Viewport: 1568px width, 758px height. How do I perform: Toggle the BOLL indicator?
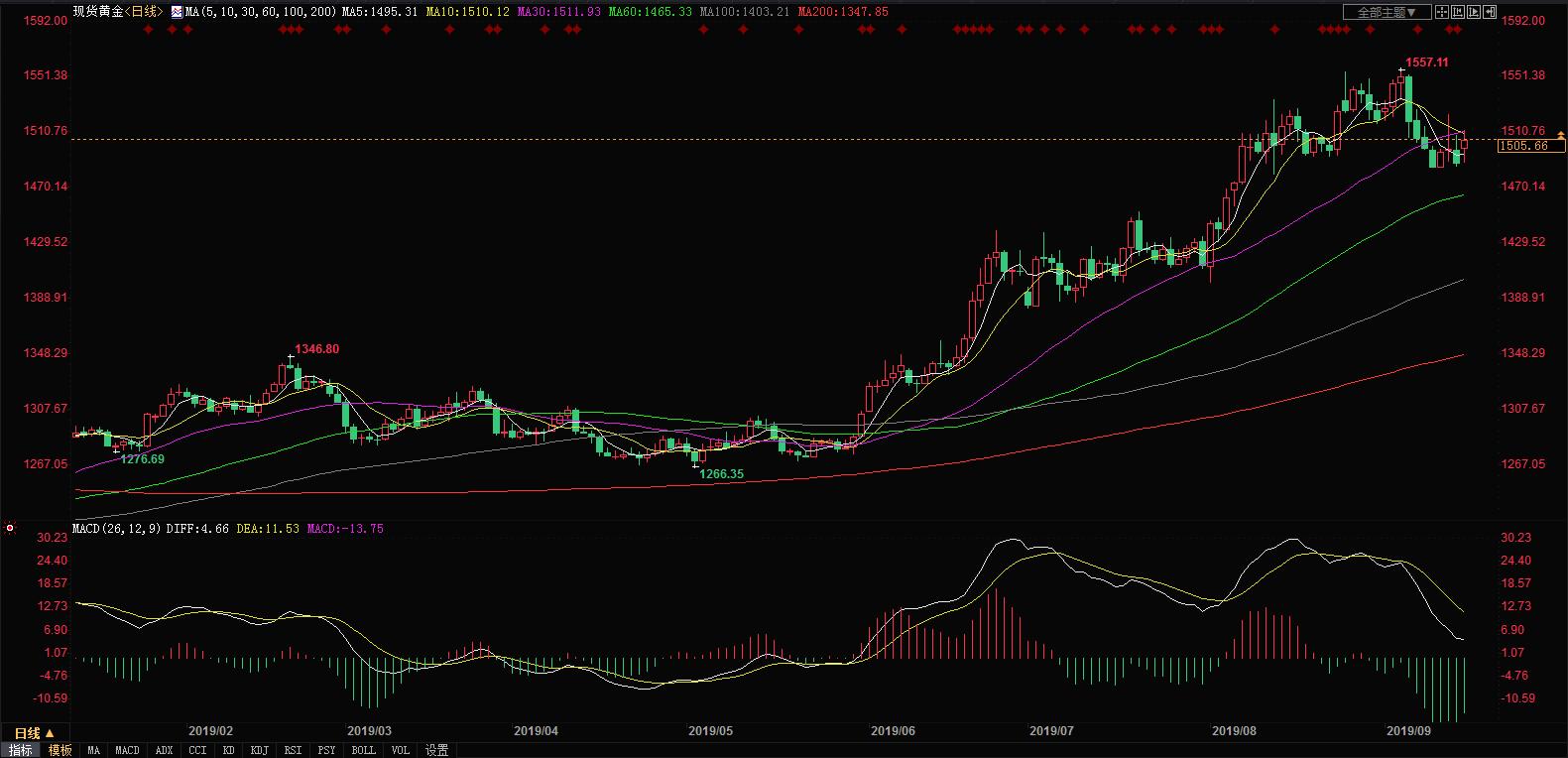click(363, 750)
